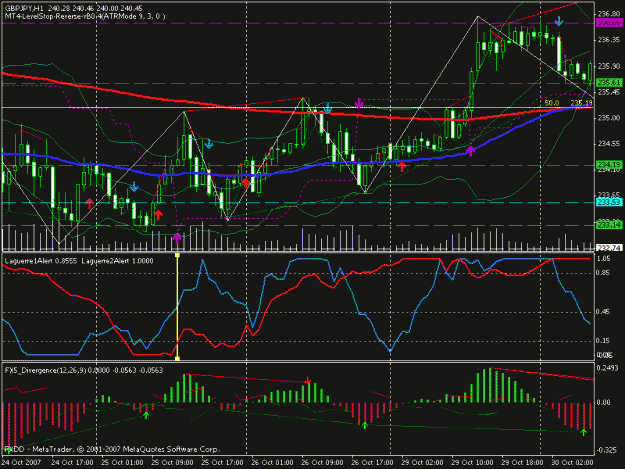Image resolution: width=625 pixels, height=469 pixels.
Task: Click the Laguerre1Alert 0.8555 label
Action: pyautogui.click(x=41, y=261)
